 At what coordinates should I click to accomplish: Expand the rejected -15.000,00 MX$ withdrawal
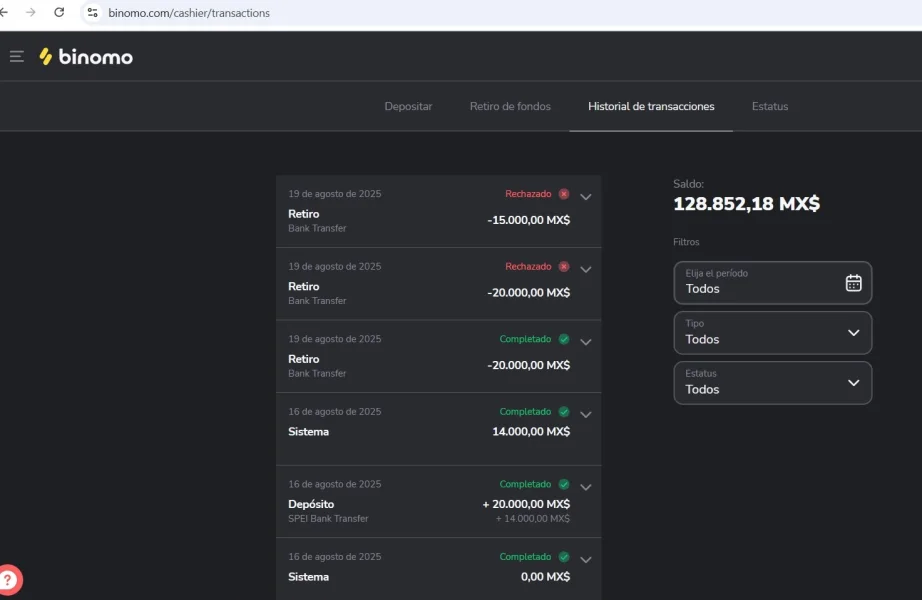586,197
